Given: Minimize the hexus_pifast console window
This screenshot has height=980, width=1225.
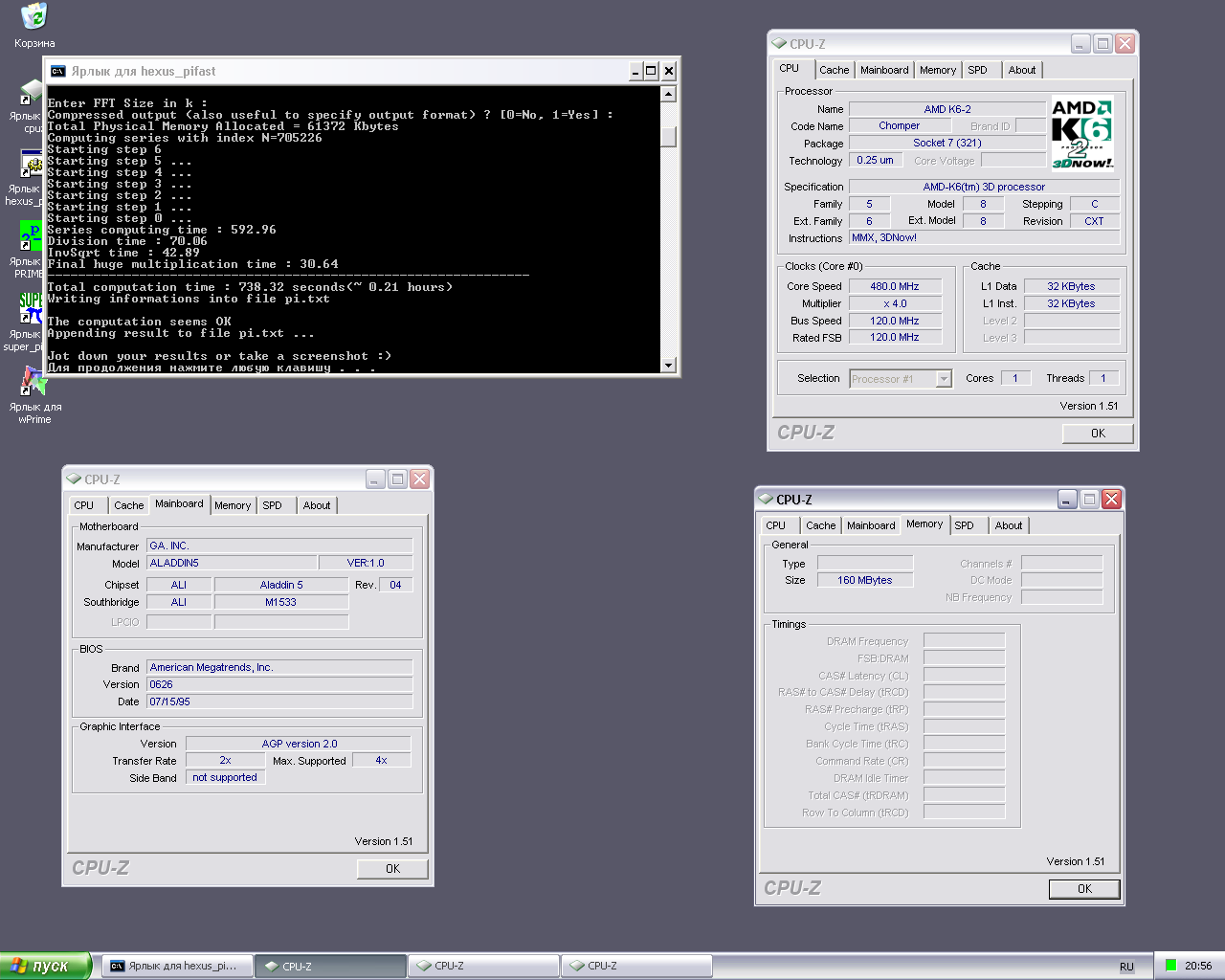Looking at the screenshot, I should pos(635,71).
